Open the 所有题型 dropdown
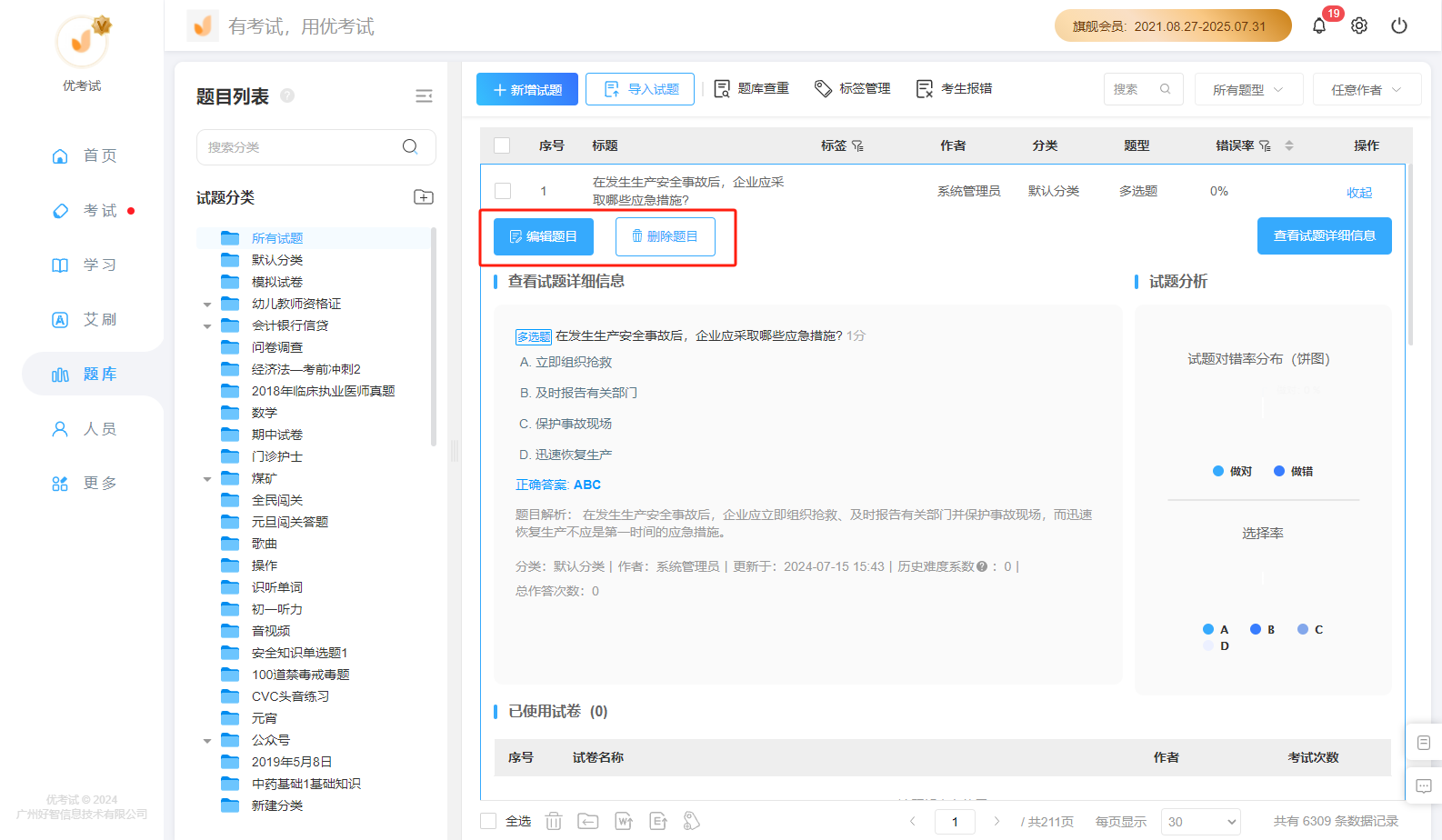The height and width of the screenshot is (840, 1442). [1248, 89]
